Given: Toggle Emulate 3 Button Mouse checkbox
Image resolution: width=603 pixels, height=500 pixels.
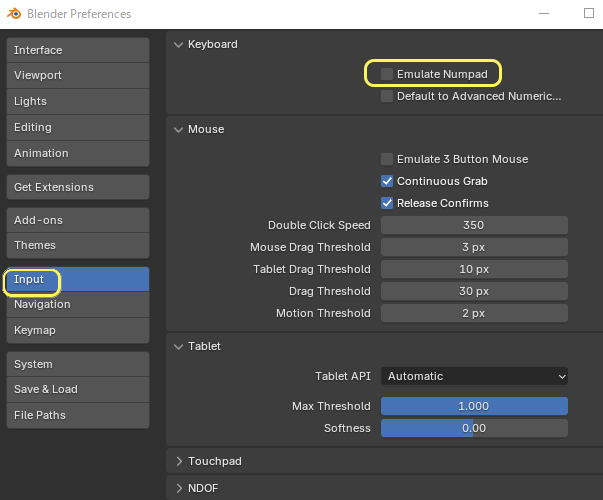Looking at the screenshot, I should [x=387, y=159].
